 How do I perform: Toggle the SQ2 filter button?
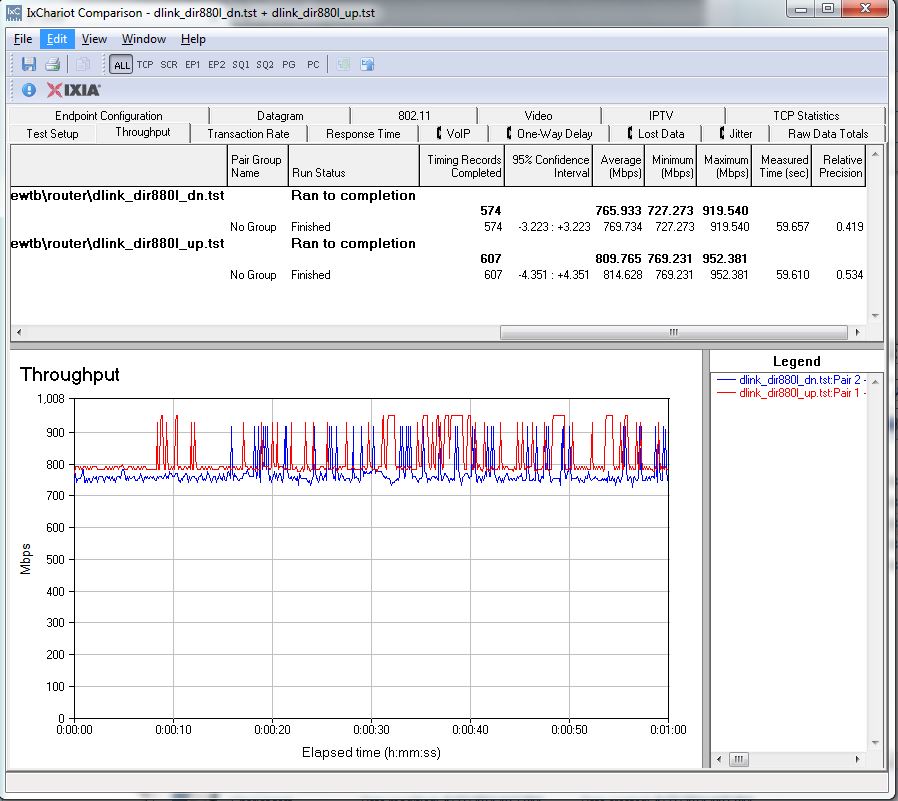pos(265,65)
